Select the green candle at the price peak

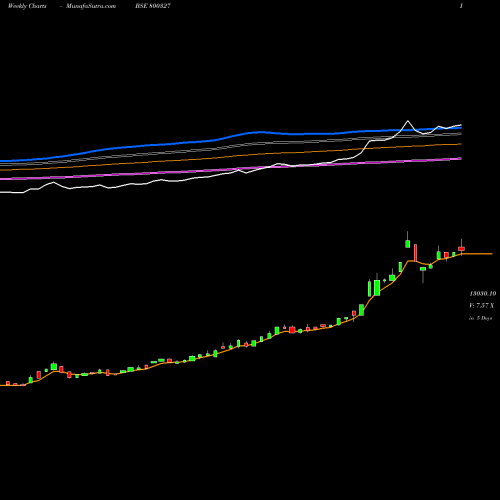click(x=407, y=243)
